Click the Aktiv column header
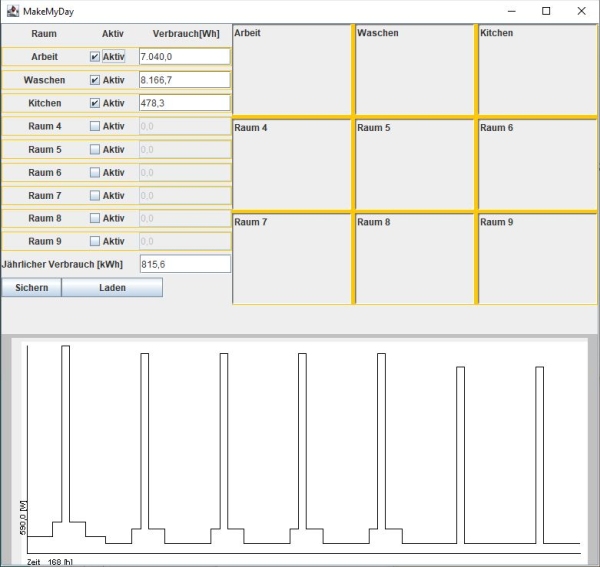Image resolution: width=600 pixels, height=567 pixels. 113,34
